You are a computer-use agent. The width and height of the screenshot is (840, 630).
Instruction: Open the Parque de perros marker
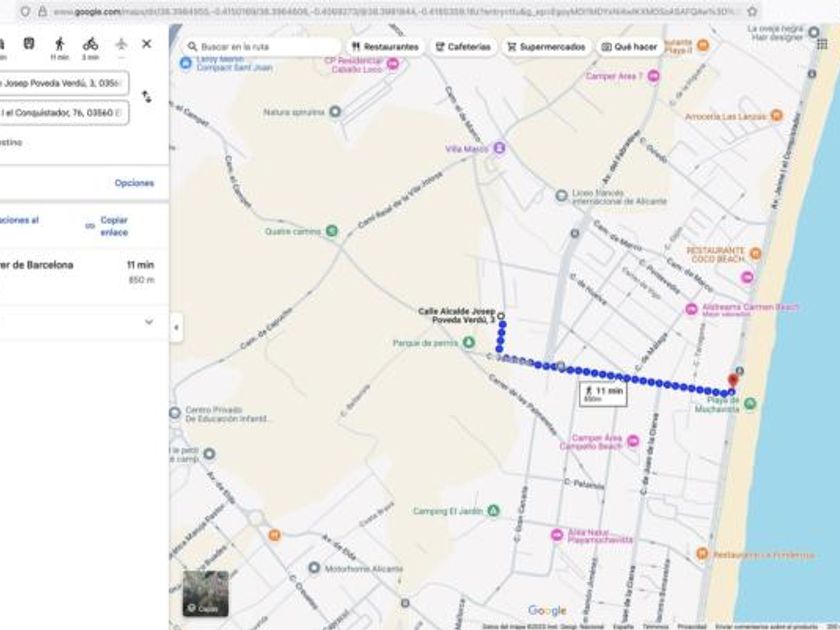click(469, 342)
